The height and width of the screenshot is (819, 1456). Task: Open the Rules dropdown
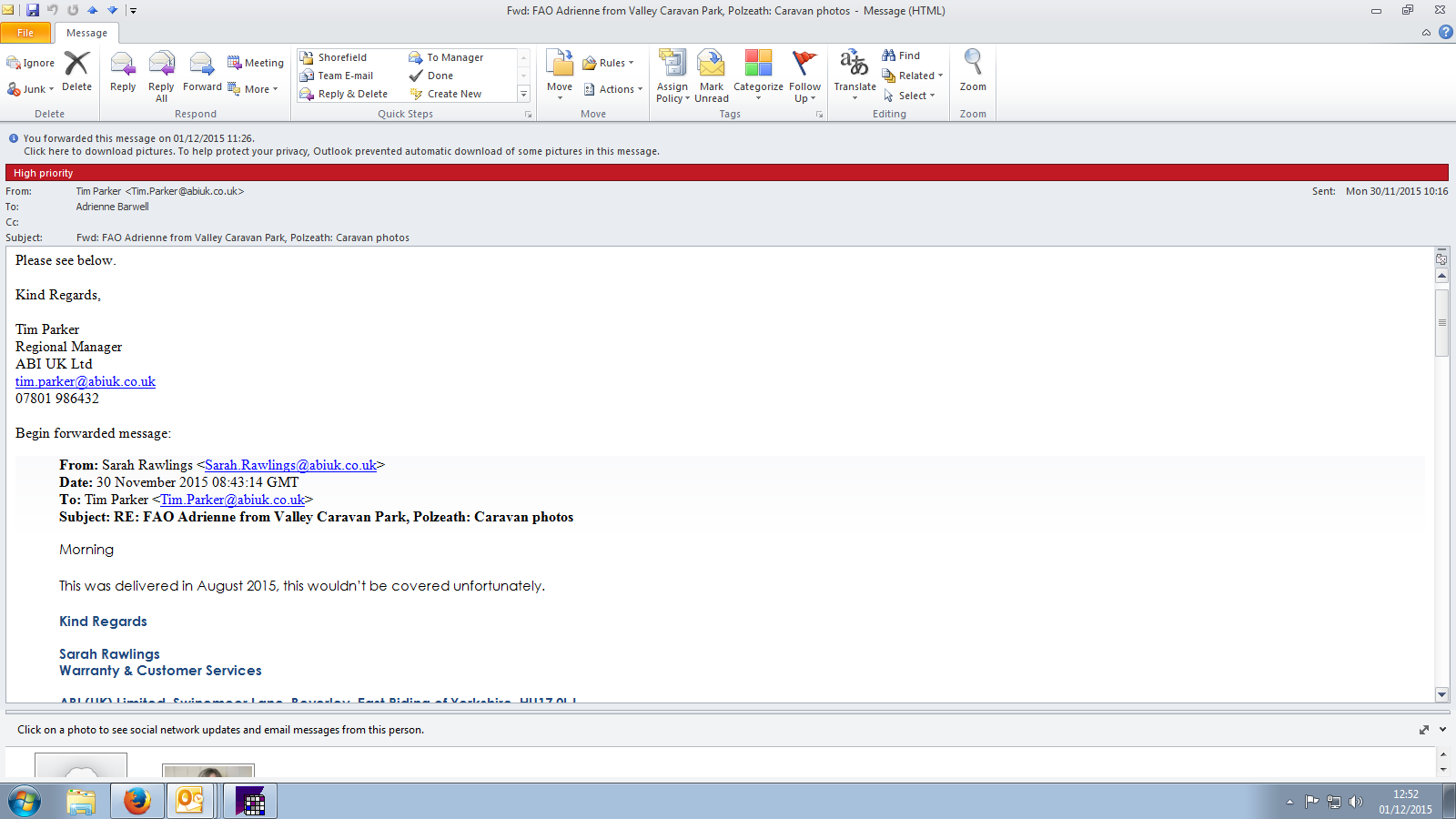608,63
